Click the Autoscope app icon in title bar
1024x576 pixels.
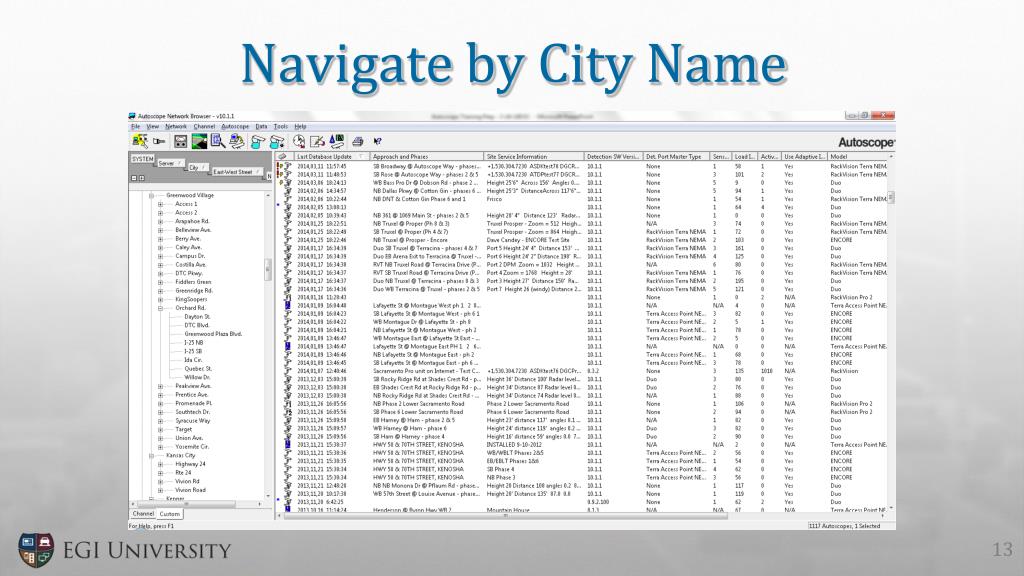click(x=133, y=116)
